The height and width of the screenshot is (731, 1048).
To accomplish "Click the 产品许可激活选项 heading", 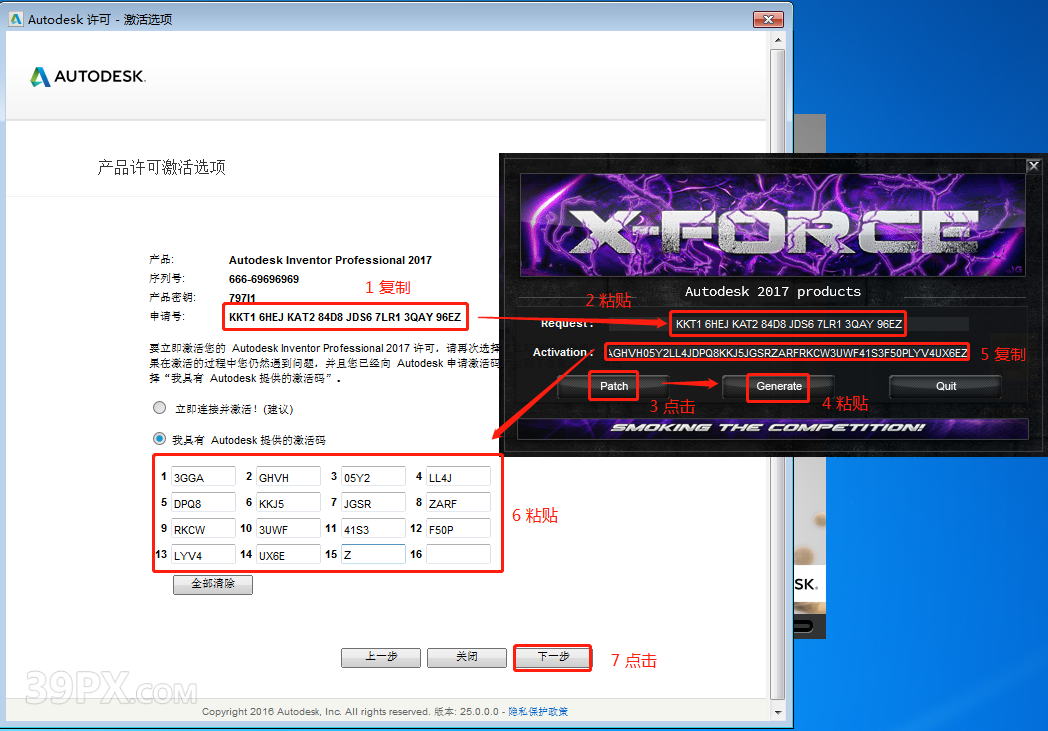I will [162, 167].
